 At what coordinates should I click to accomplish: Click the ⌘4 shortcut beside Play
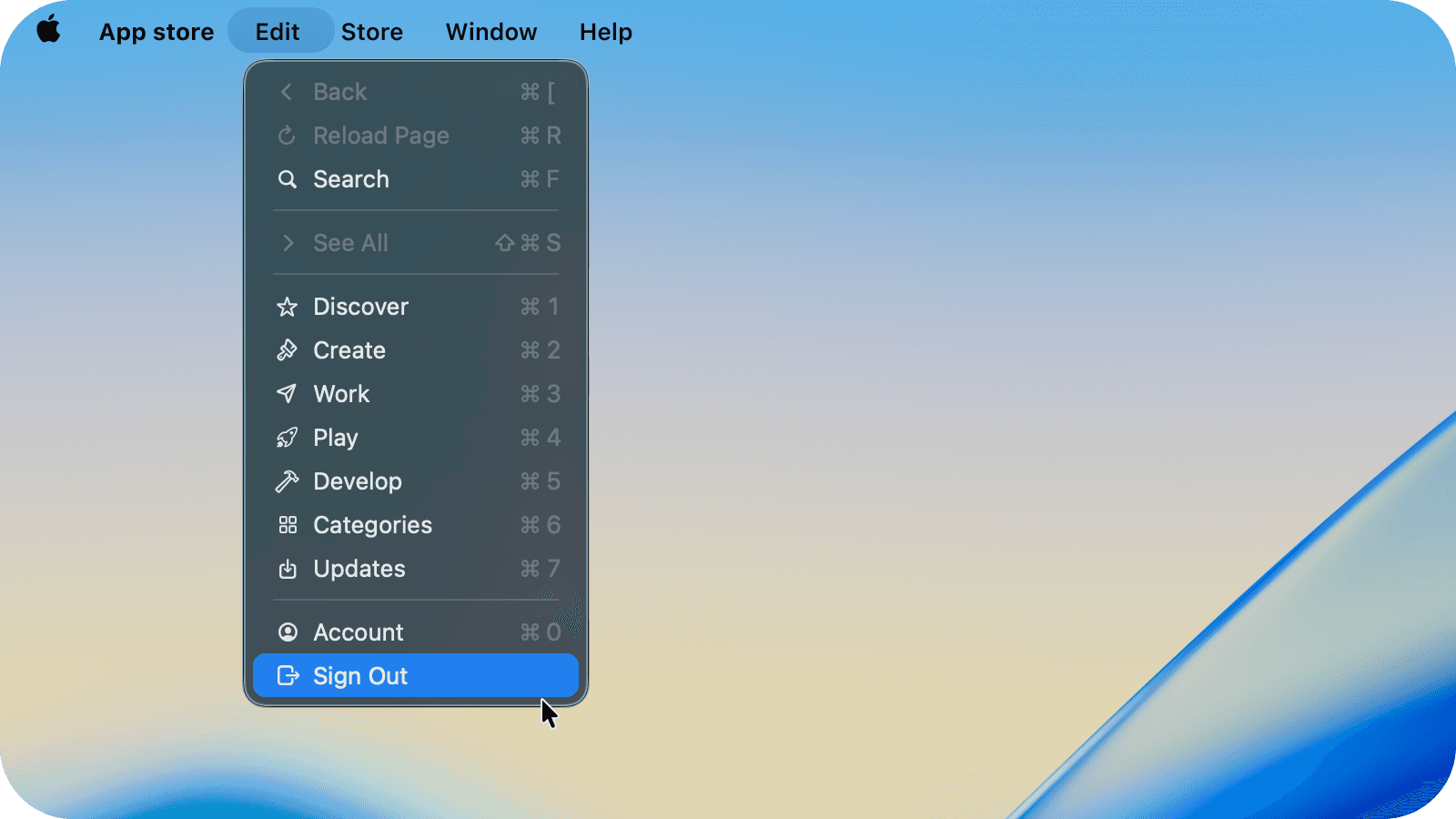point(540,438)
